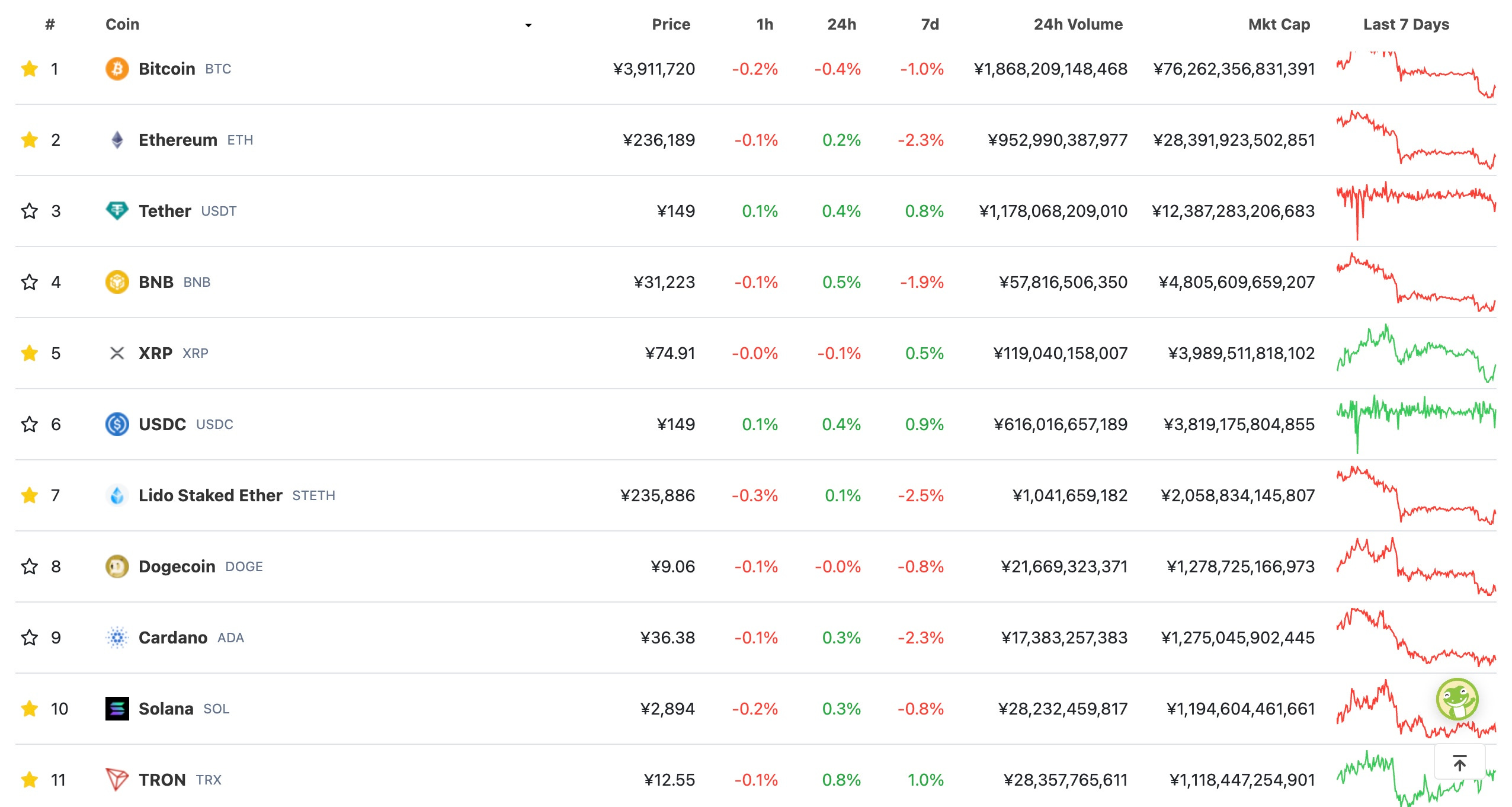The image size is (1512, 807).
Task: View Cardano 7-day sparkline chart
Action: (x=1416, y=638)
